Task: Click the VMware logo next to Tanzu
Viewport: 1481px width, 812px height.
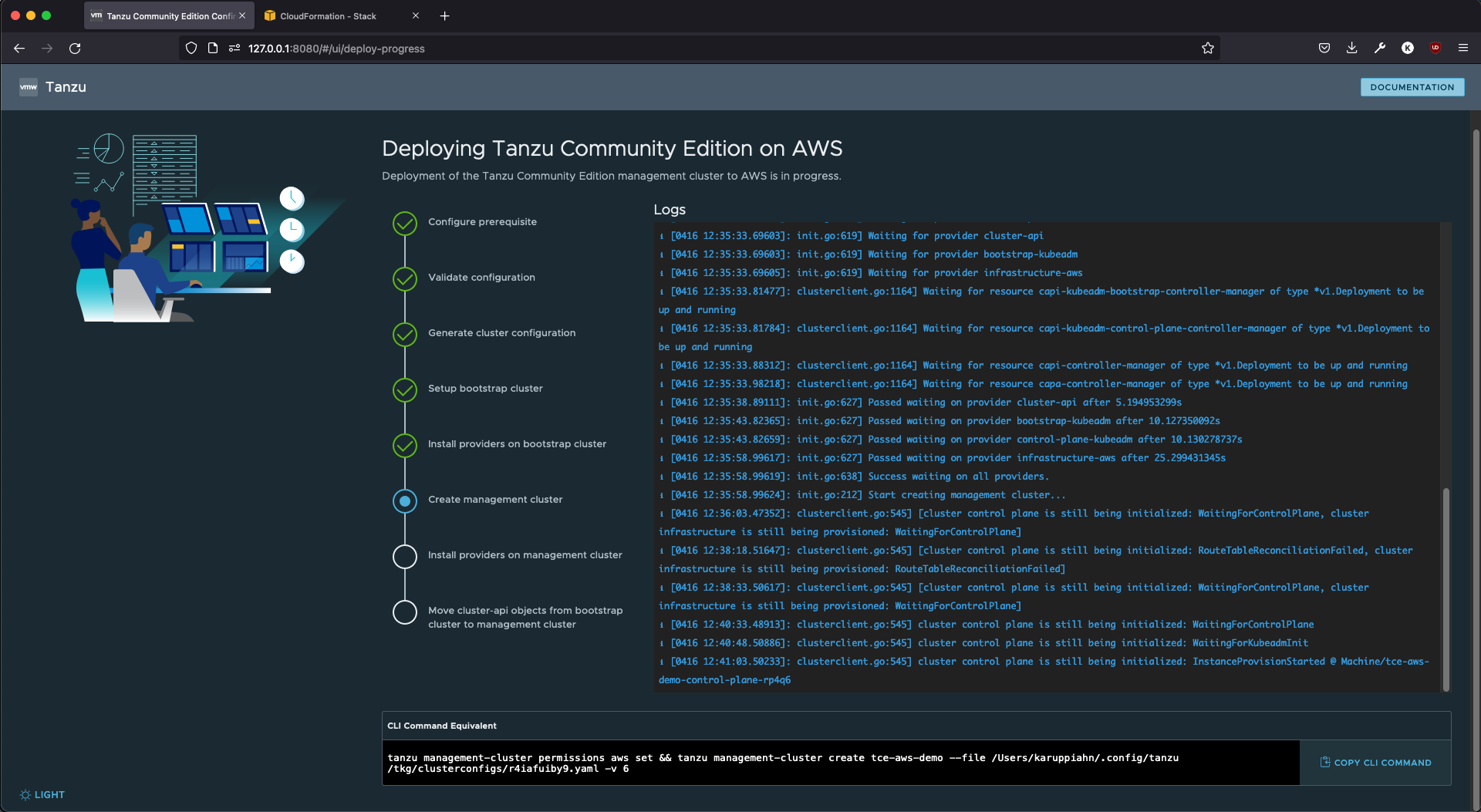Action: (29, 87)
